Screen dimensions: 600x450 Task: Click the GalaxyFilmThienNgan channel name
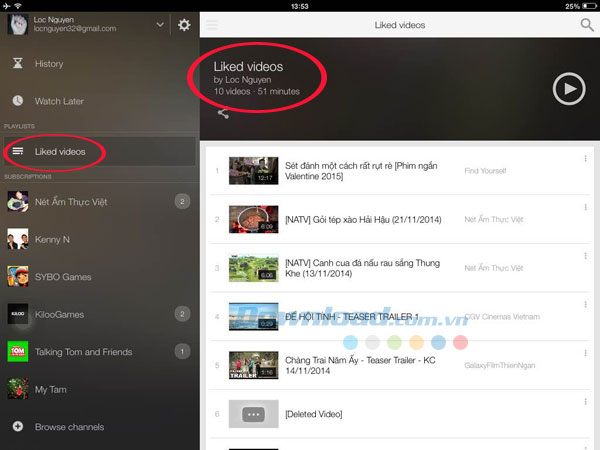pos(500,365)
